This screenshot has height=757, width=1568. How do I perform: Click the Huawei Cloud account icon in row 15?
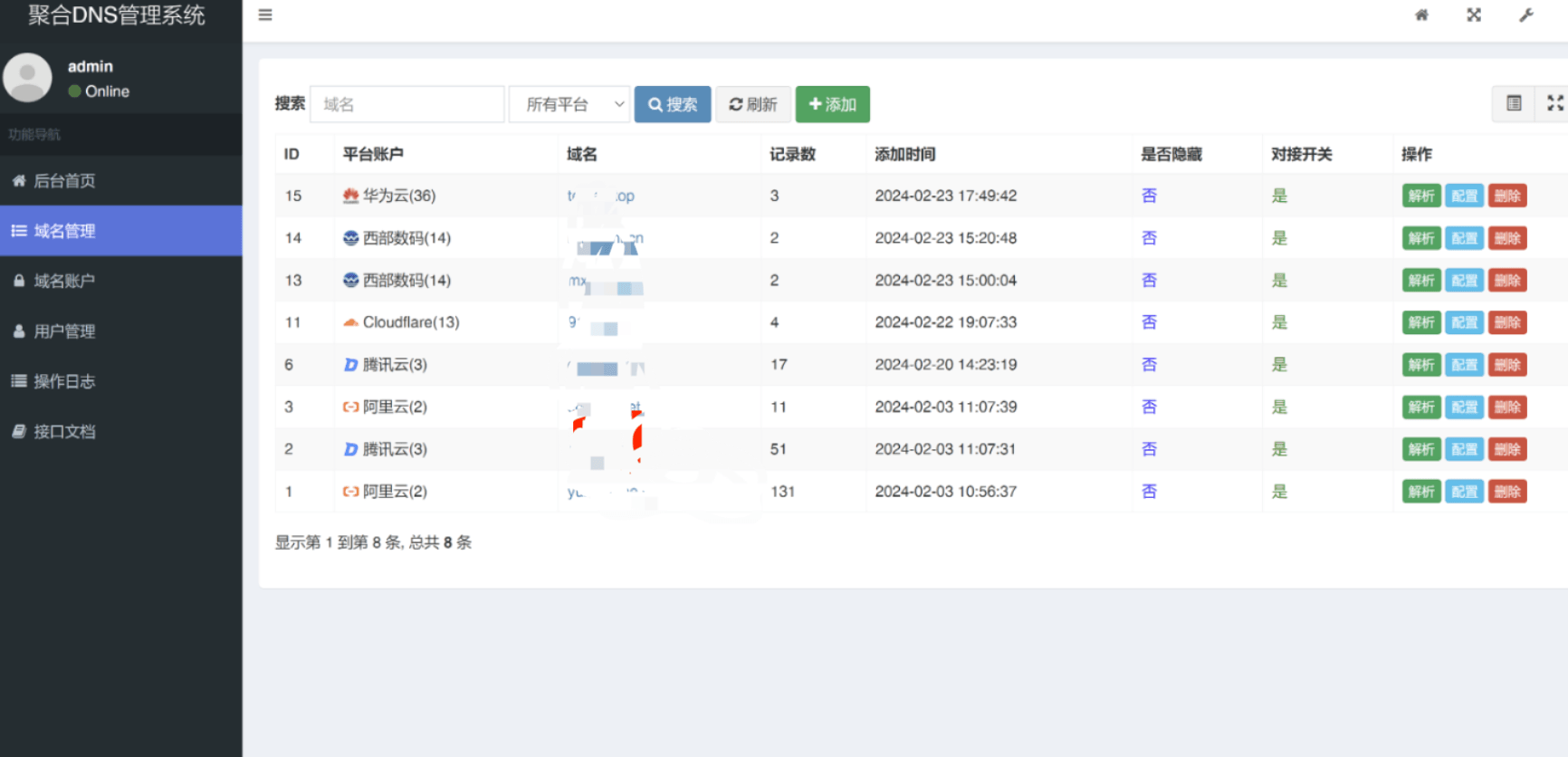[x=350, y=196]
